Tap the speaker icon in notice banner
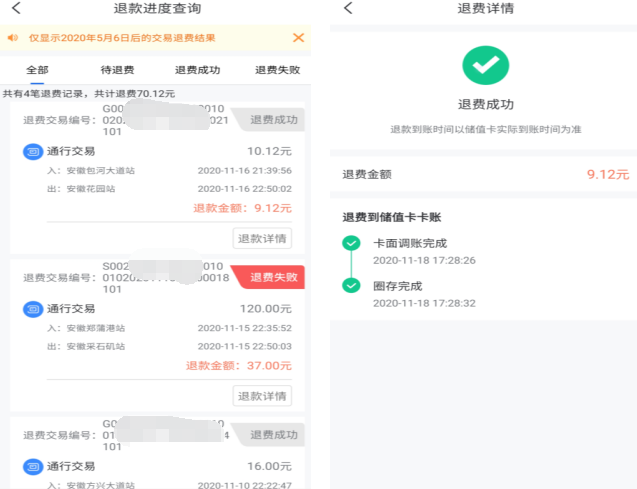This screenshot has width=637, height=489. click(13, 38)
